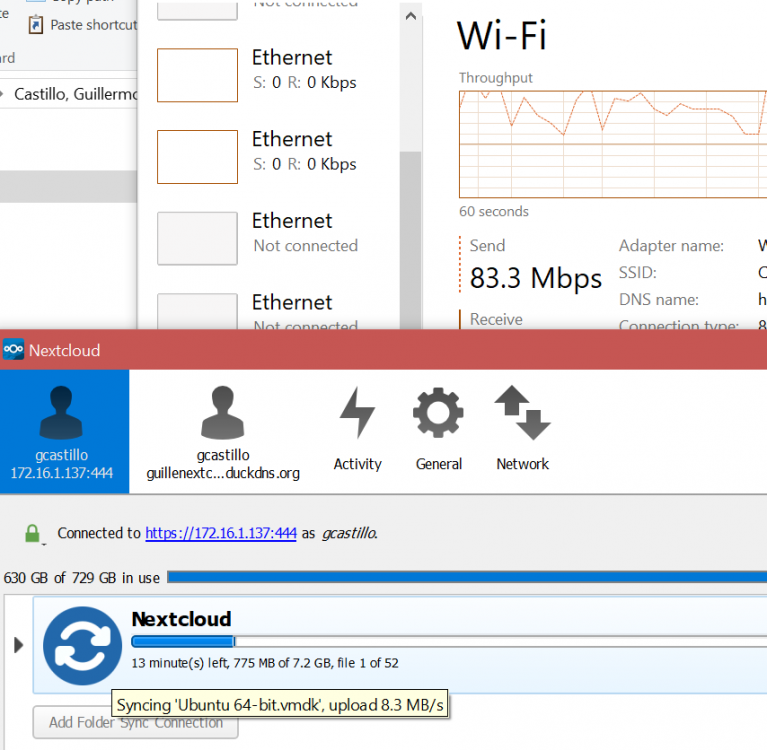Click the Nextcloud logo in title bar
Image resolution: width=767 pixels, height=750 pixels.
coord(13,350)
